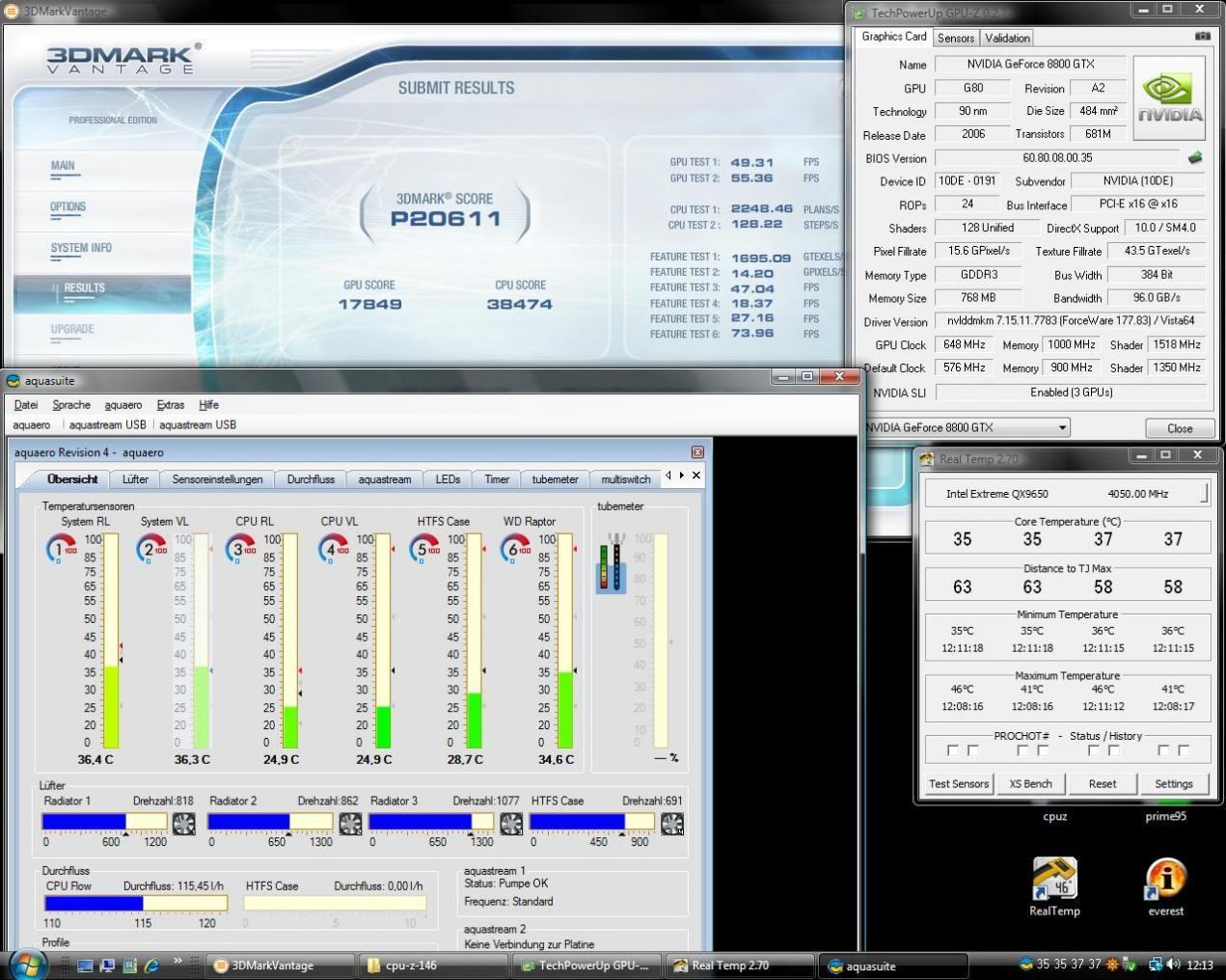Click the HTFS Case fan icon
Screen dimensions: 1226x980
click(672, 823)
